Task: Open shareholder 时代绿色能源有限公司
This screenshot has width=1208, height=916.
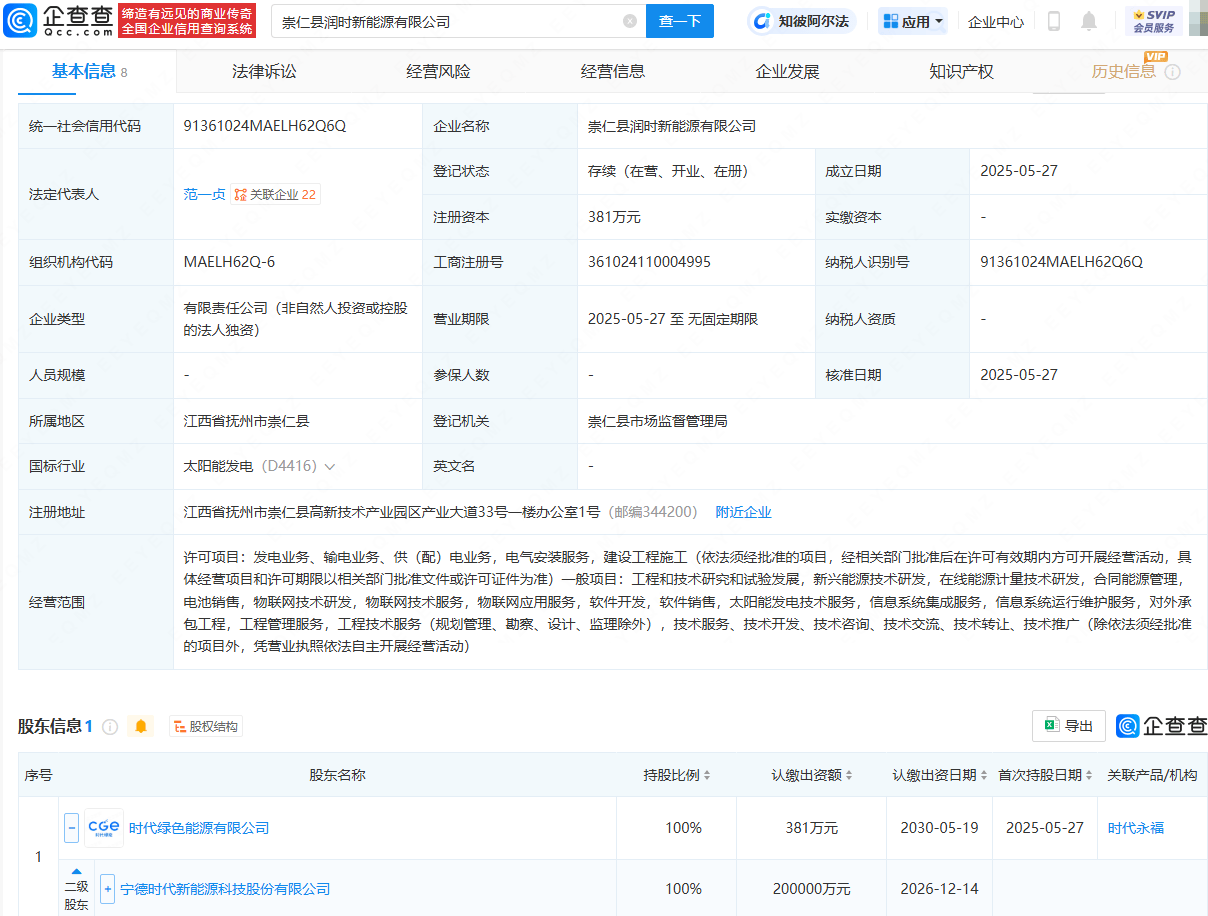Action: pos(199,828)
